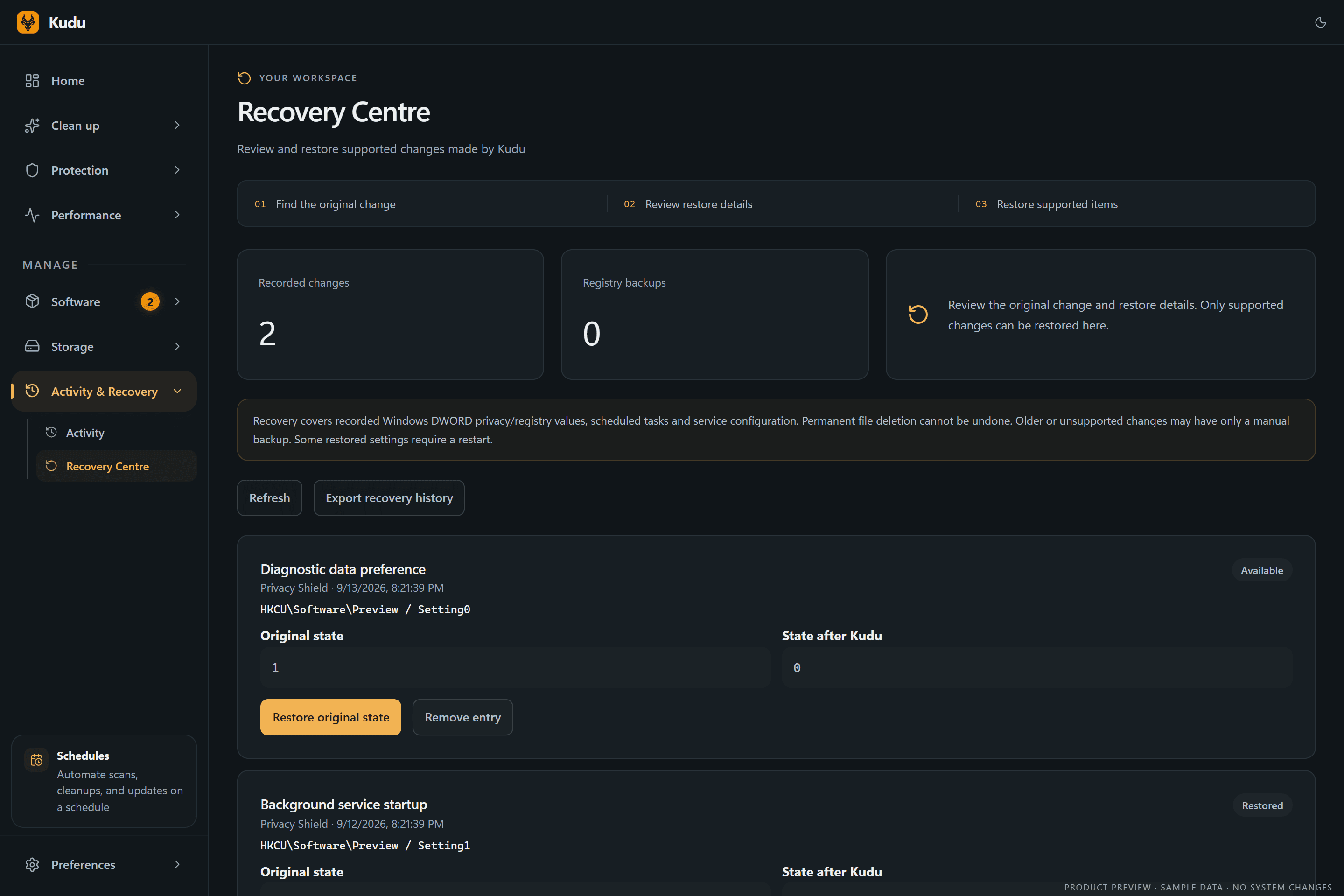This screenshot has width=1344, height=896.
Task: Click State after Kudu value field showing 0
Action: pyautogui.click(x=1037, y=667)
